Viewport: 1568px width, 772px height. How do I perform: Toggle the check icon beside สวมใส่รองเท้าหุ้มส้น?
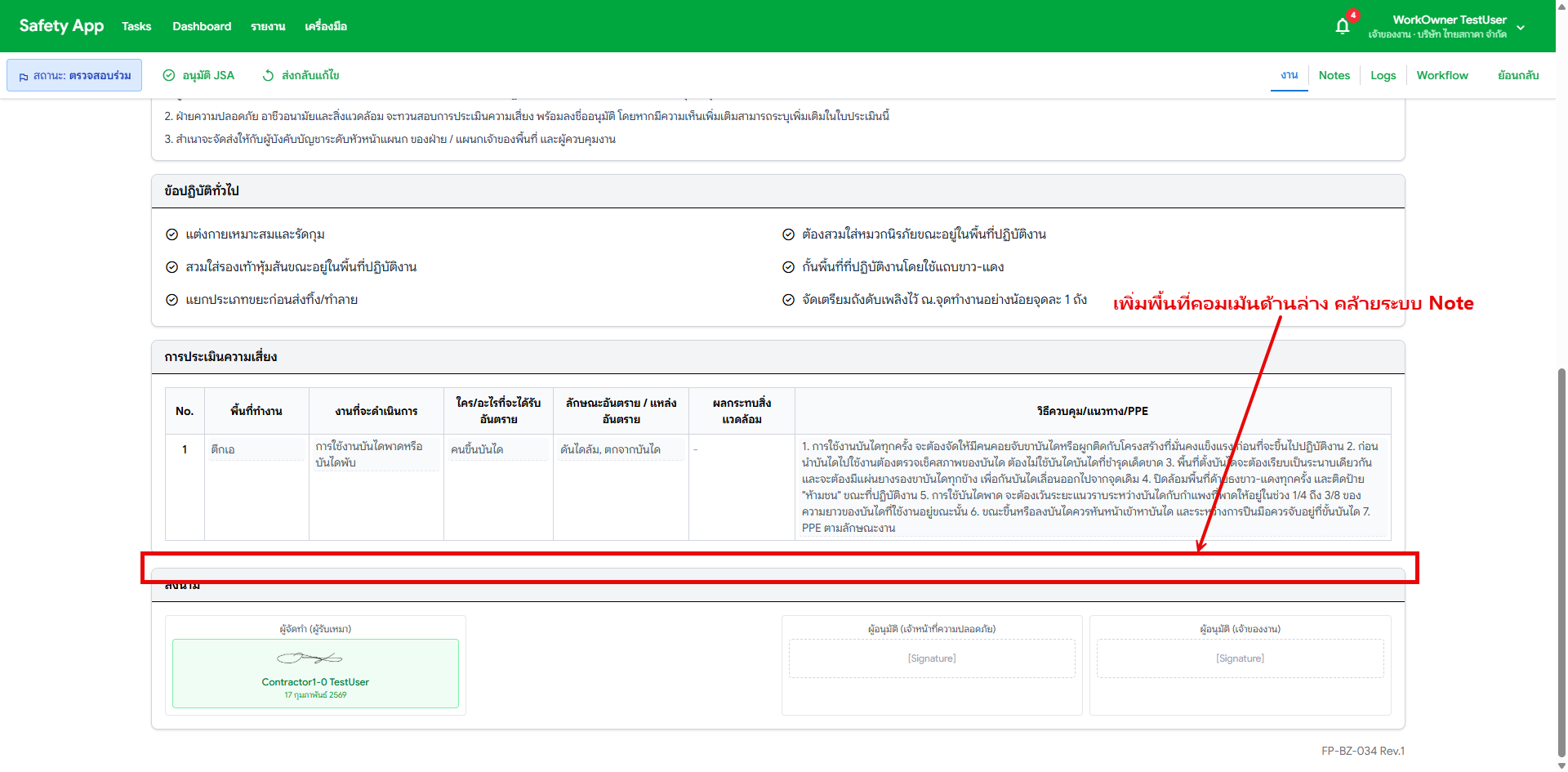point(172,267)
